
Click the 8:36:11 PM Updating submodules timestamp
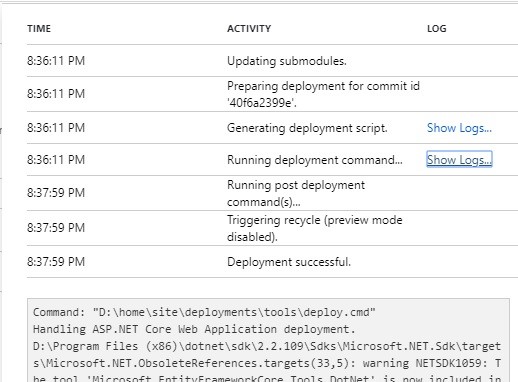(x=56, y=61)
